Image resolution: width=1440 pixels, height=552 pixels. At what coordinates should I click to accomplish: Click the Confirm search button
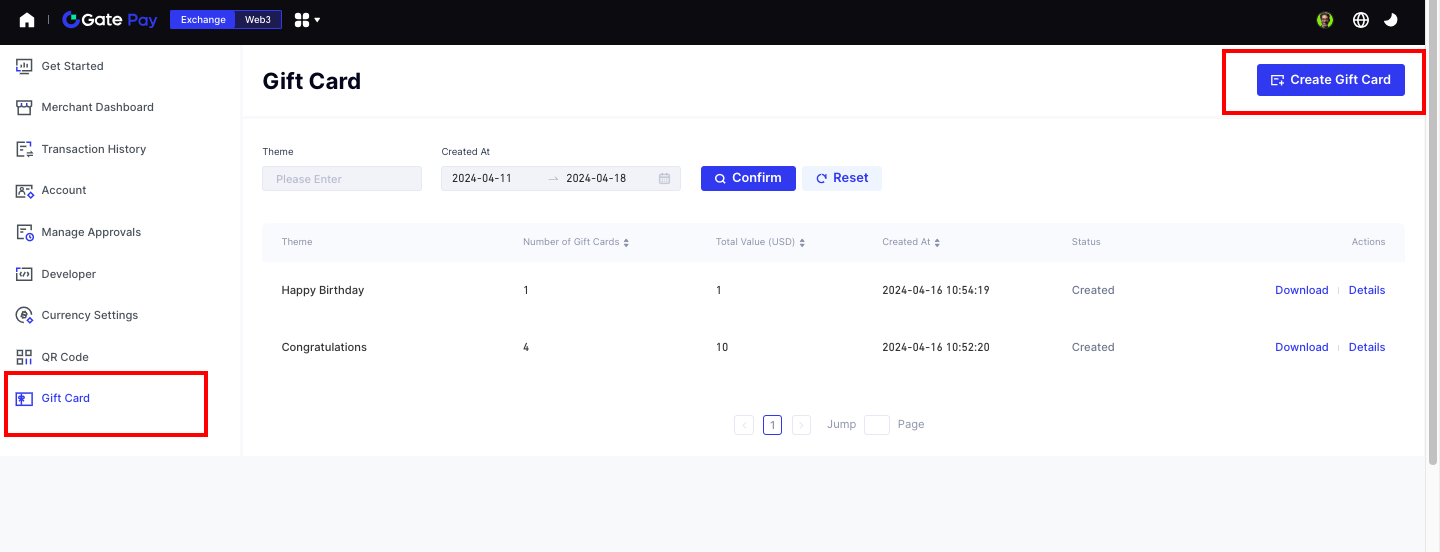748,178
